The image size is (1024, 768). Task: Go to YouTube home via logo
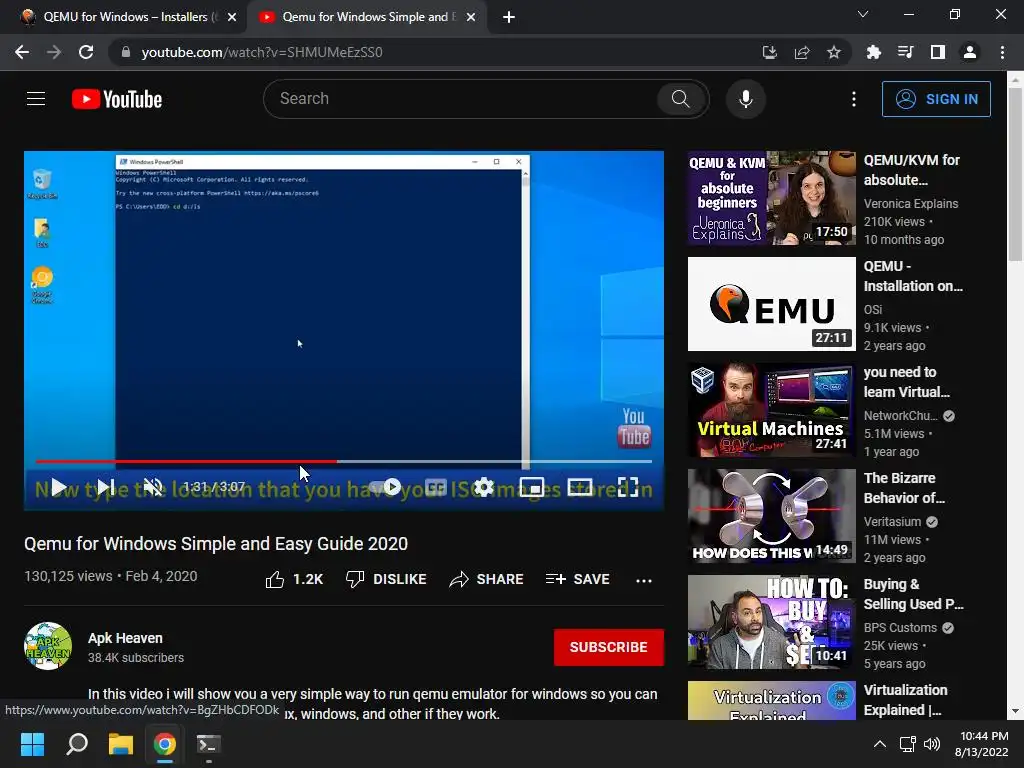117,99
